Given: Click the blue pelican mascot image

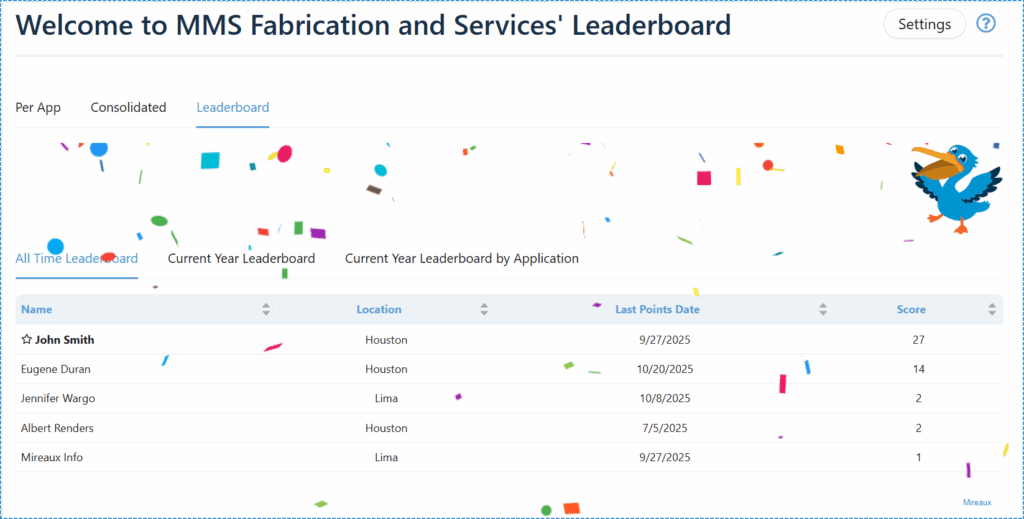Looking at the screenshot, I should pos(955,187).
